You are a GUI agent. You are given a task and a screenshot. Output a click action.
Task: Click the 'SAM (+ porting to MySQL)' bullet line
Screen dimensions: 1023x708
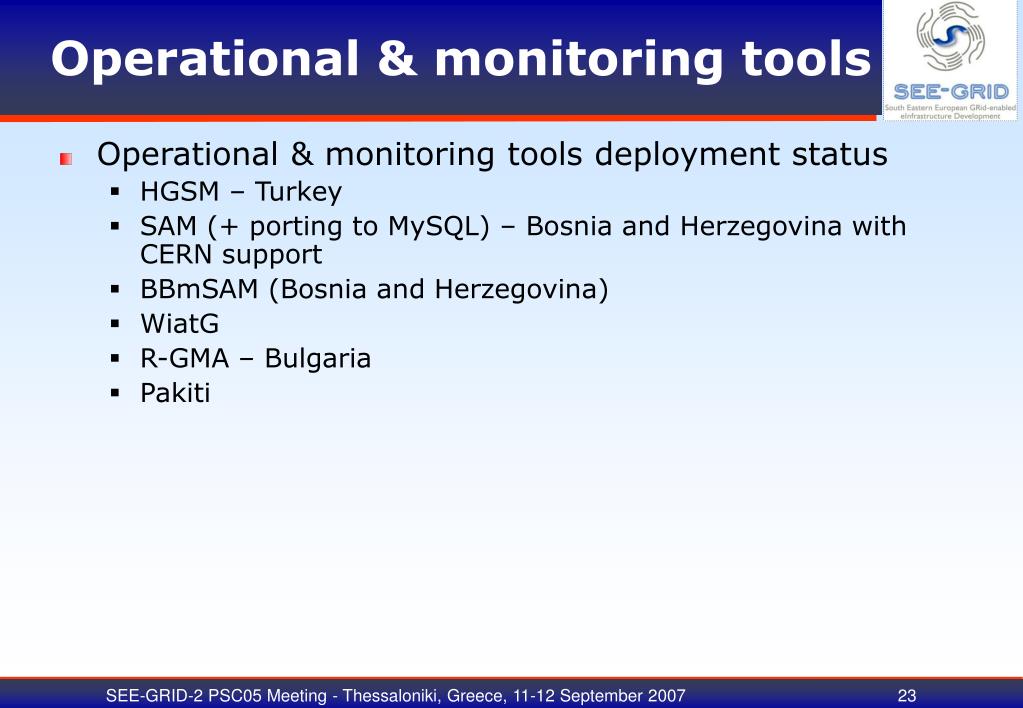point(523,226)
